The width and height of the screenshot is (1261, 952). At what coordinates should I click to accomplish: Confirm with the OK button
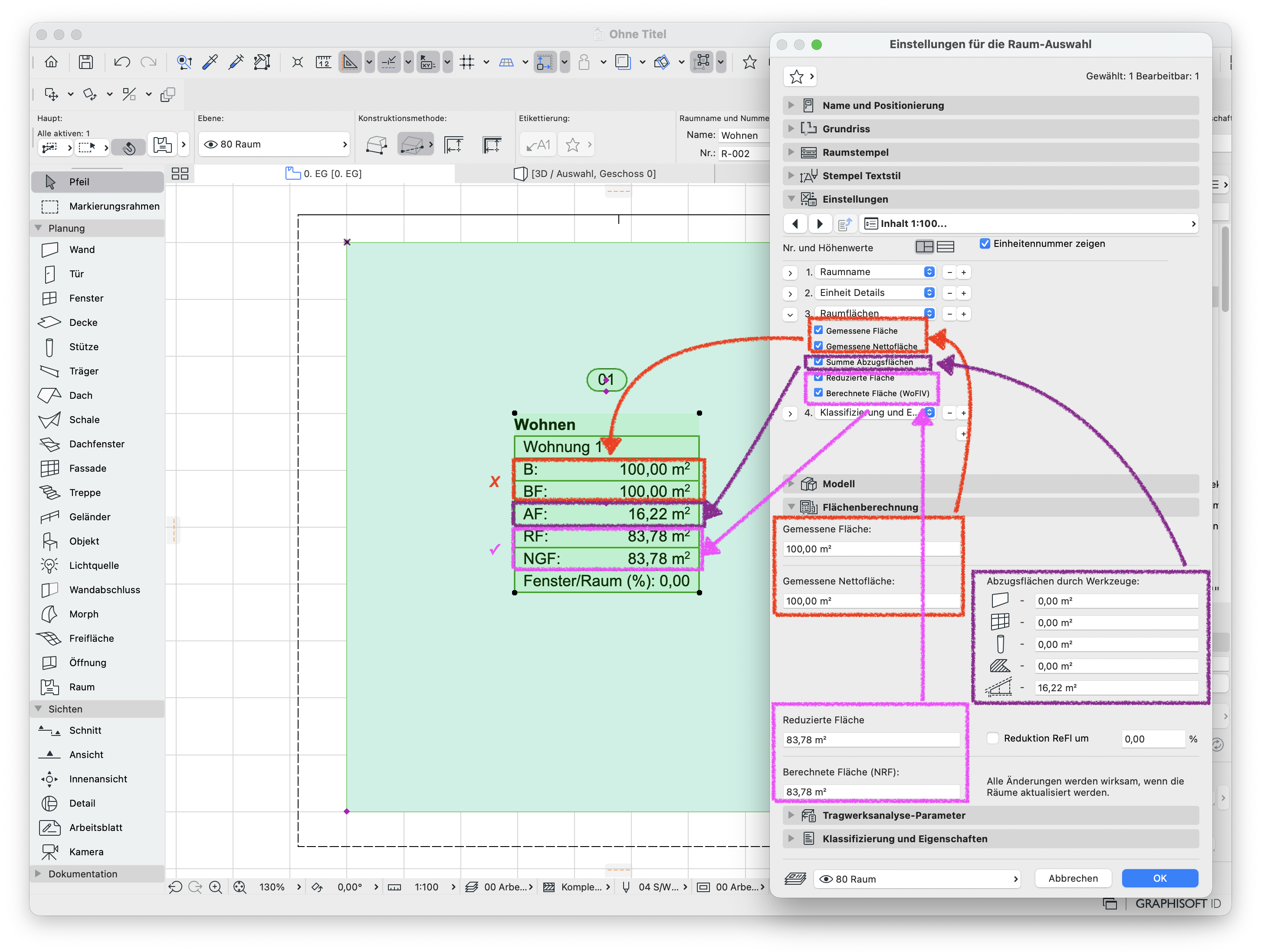tap(1159, 879)
